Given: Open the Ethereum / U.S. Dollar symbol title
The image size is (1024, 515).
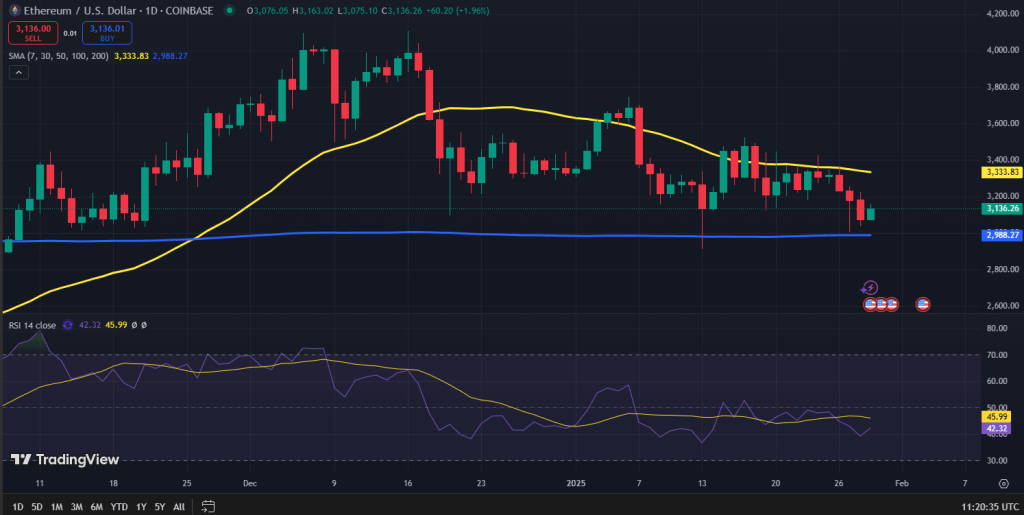Looking at the screenshot, I should click(120, 10).
